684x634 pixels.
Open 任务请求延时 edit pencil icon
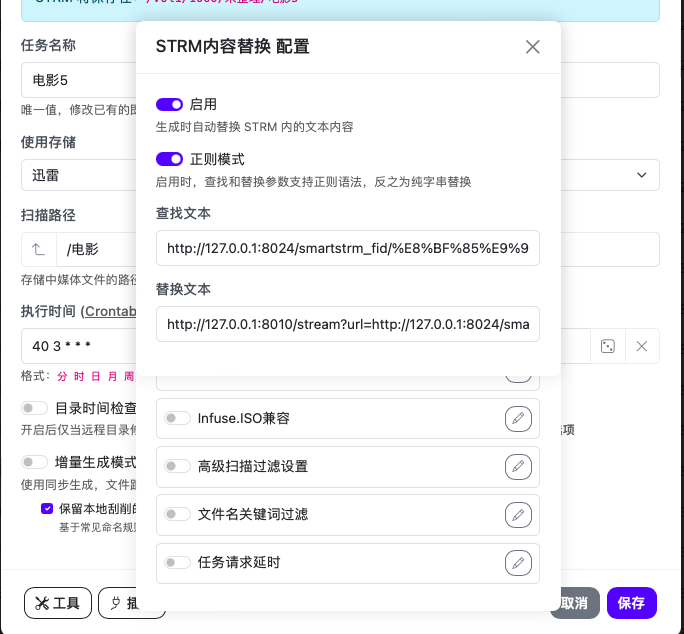coord(518,562)
